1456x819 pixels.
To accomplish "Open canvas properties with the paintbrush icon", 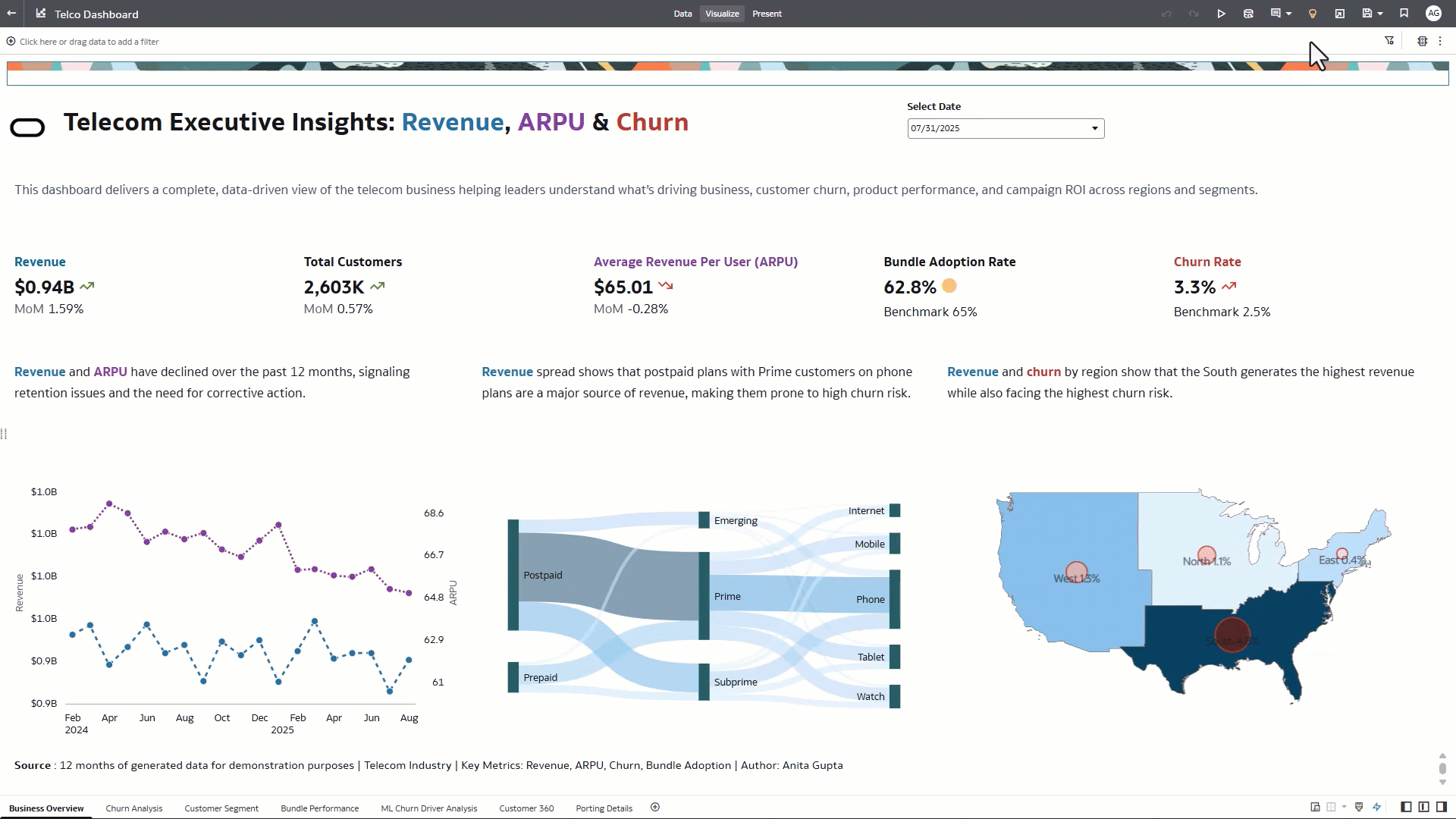I will [x=1359, y=807].
